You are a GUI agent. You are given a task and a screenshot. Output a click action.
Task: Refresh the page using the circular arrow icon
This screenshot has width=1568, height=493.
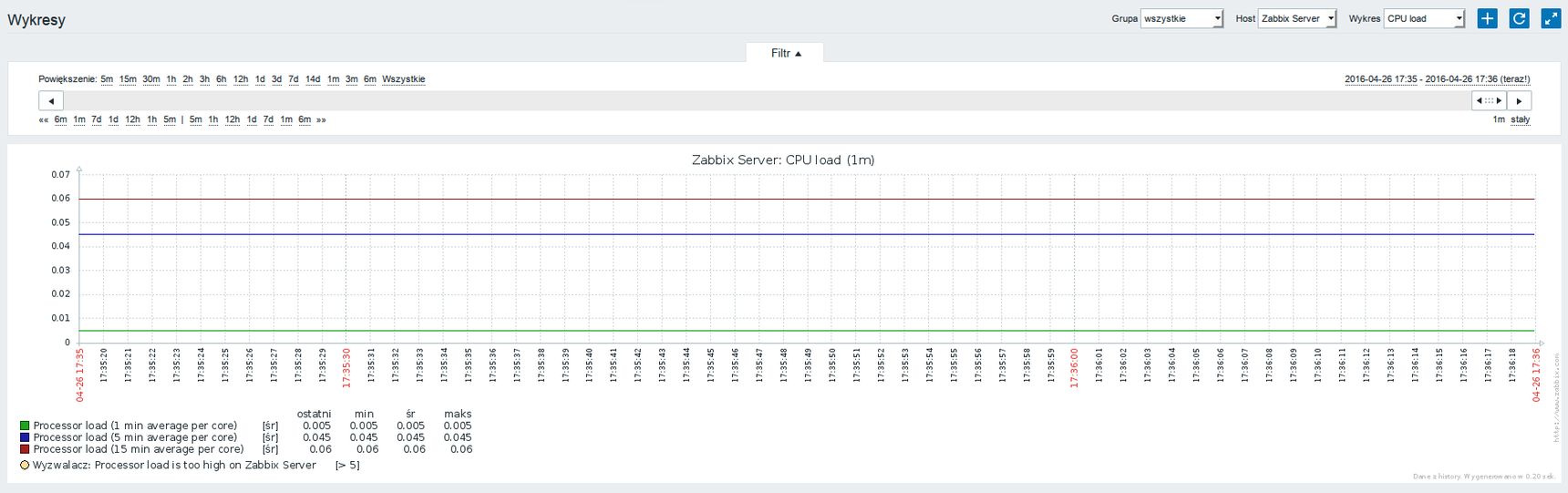click(x=1519, y=18)
